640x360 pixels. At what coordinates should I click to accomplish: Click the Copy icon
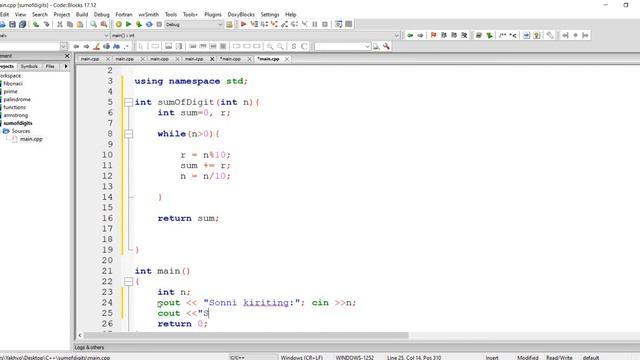pyautogui.click(x=70, y=24)
